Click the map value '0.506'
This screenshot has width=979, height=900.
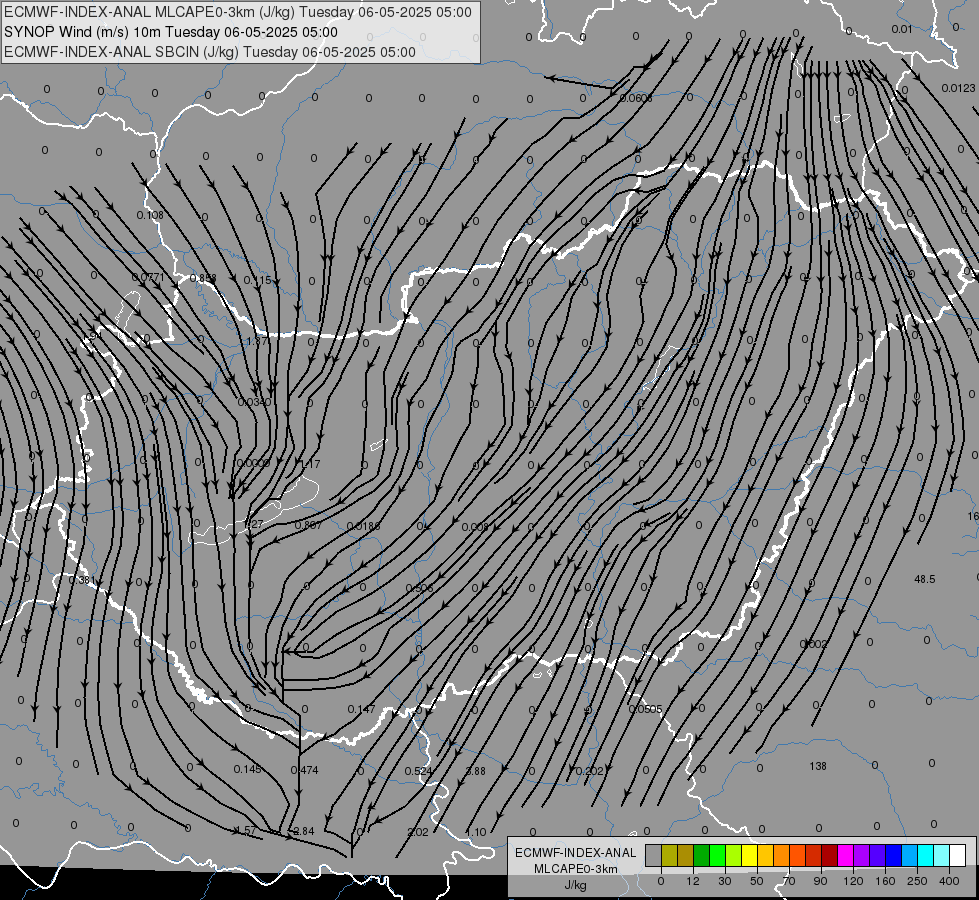[419, 588]
